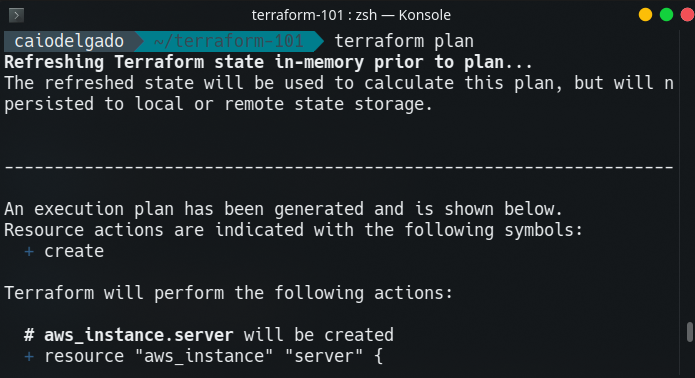The image size is (695, 378).
Task: Click the green maximize window button
Action: [667, 15]
